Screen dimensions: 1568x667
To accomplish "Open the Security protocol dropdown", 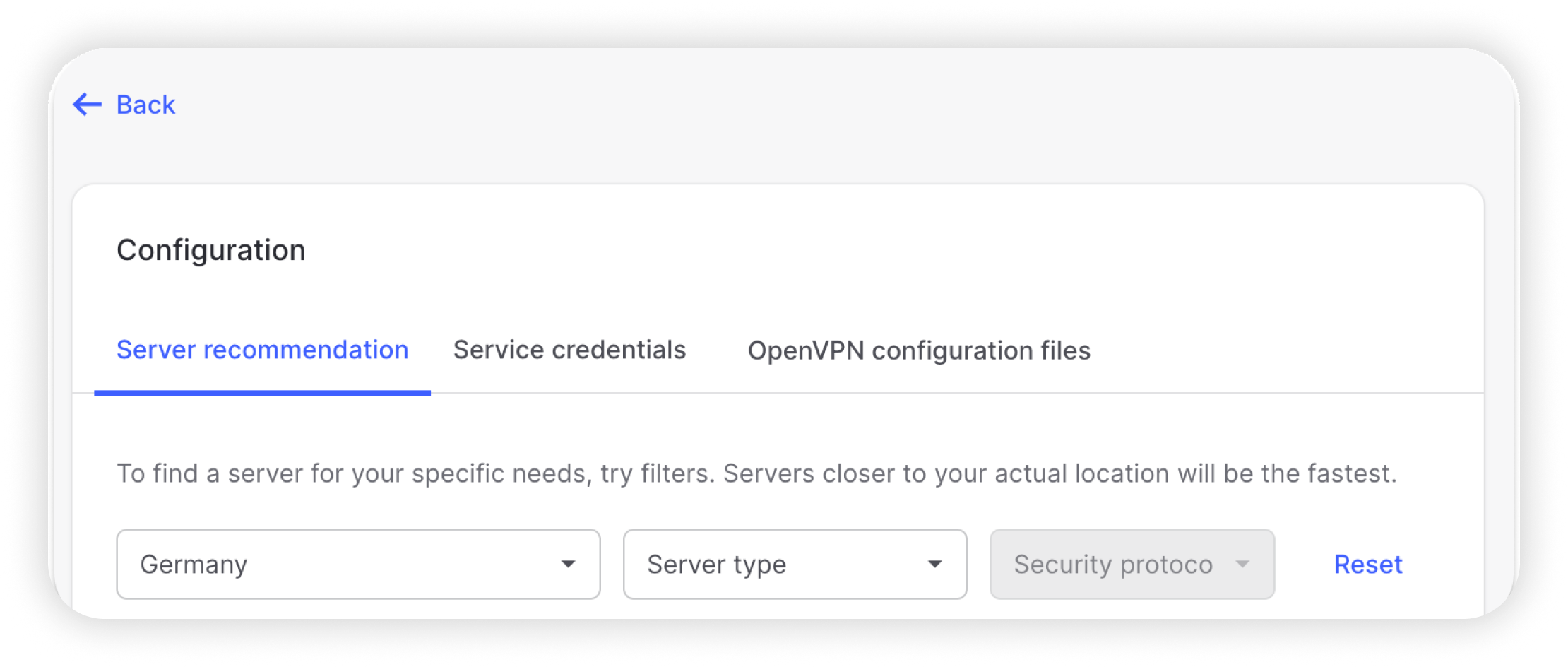I will [1132, 564].
